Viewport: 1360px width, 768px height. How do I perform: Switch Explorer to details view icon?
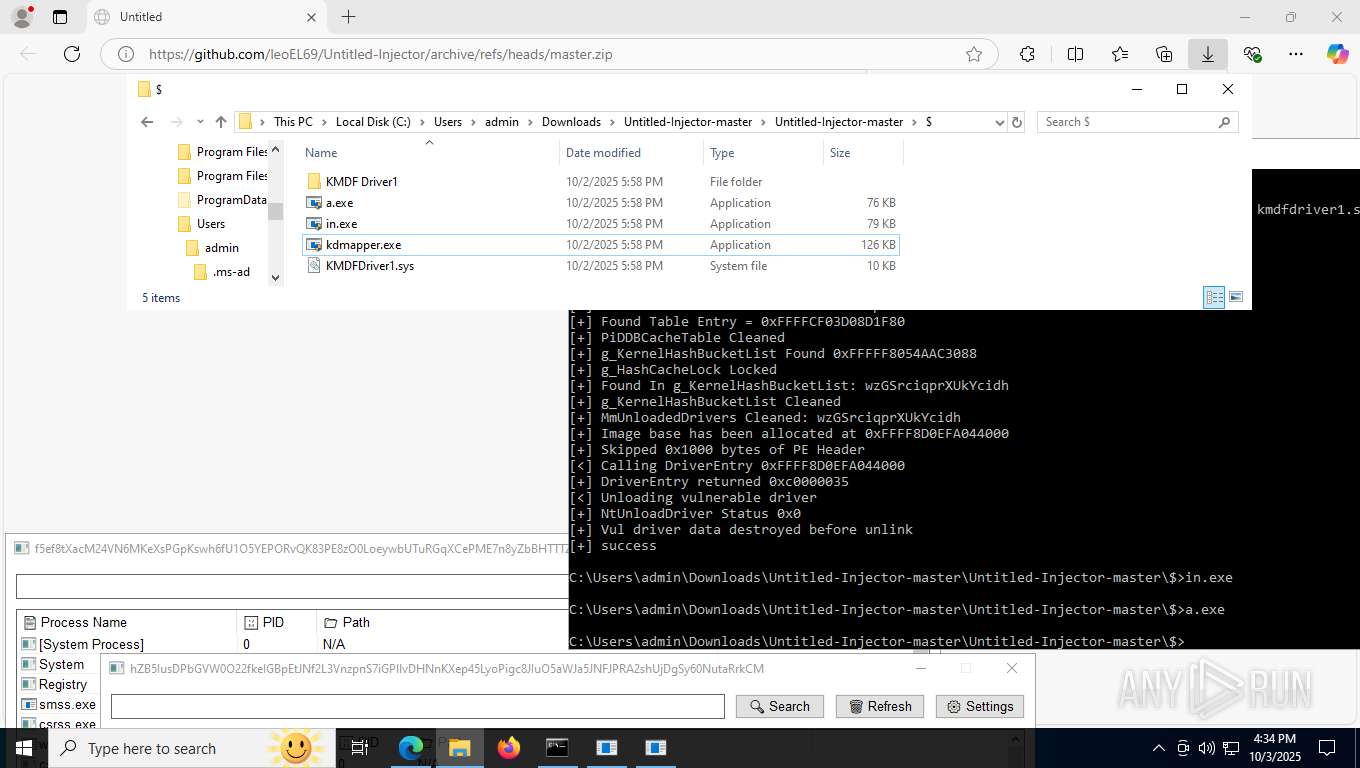coord(1214,297)
